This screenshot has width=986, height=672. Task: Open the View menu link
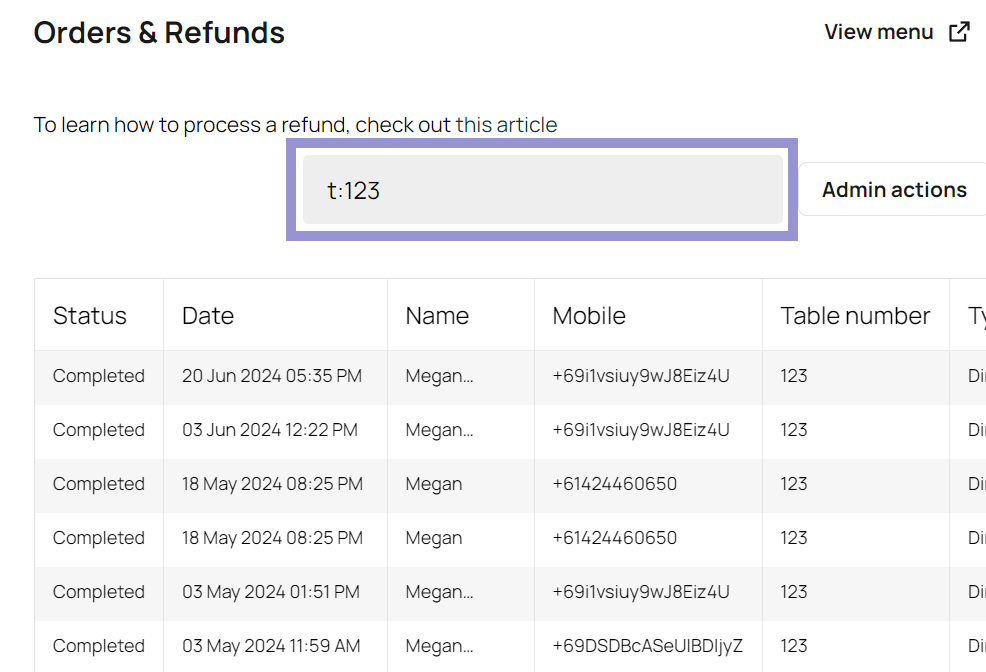coord(878,32)
